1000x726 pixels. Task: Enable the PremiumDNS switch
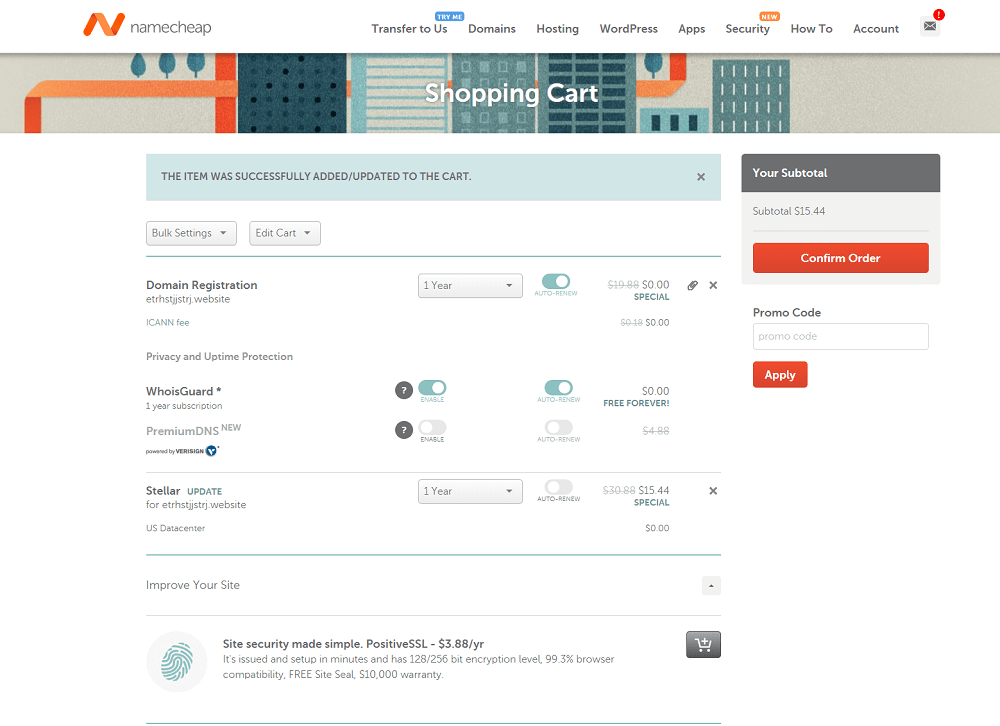click(432, 427)
